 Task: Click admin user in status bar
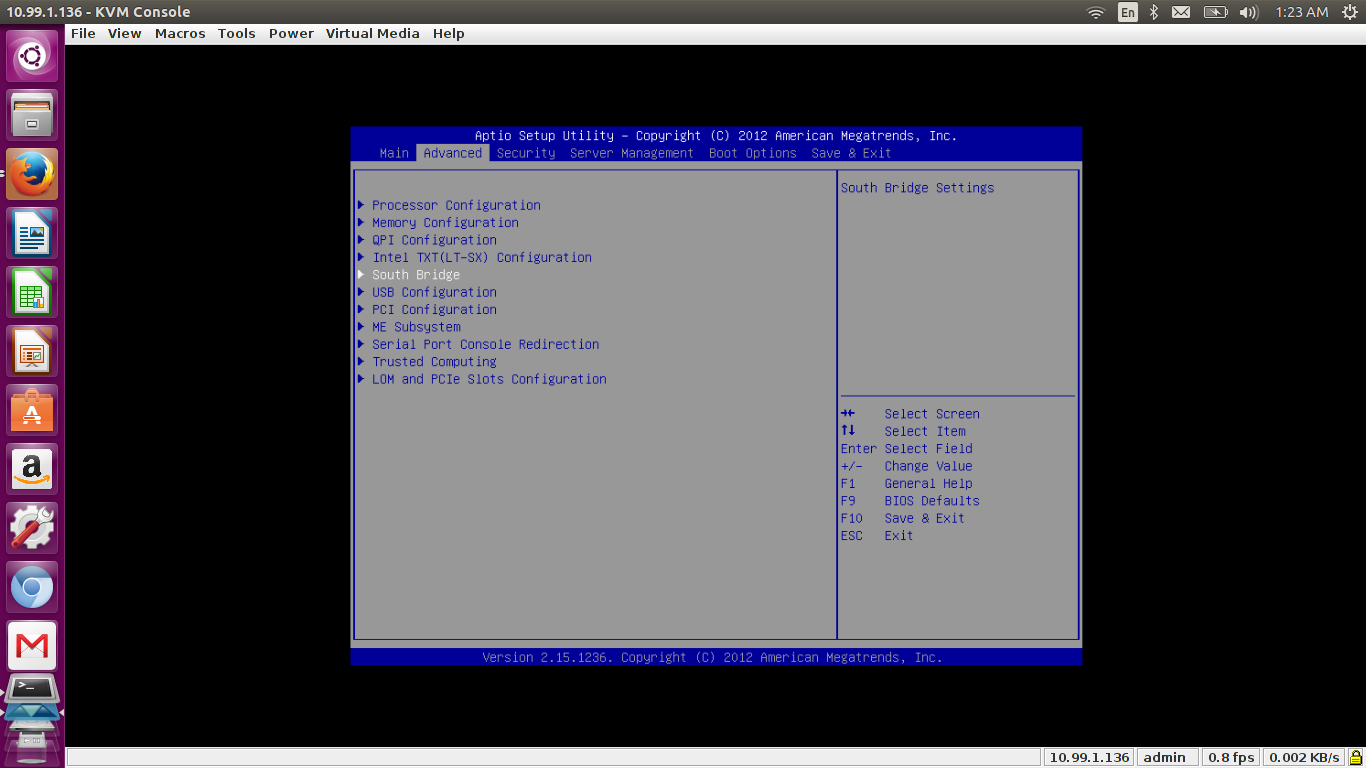coord(1165,757)
